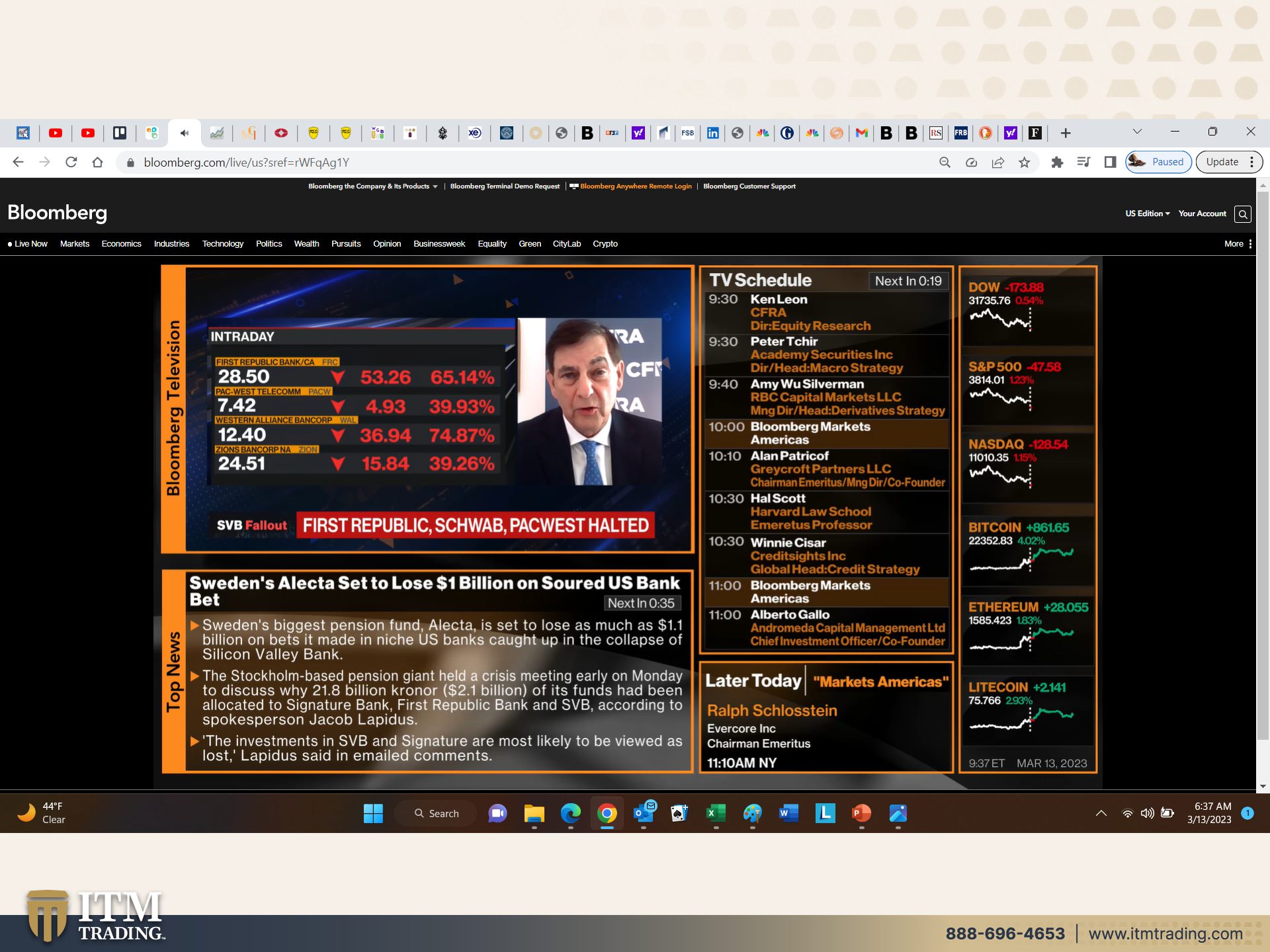This screenshot has height=952, width=1270.
Task: Toggle the browser side panel icon
Action: pos(1110,162)
